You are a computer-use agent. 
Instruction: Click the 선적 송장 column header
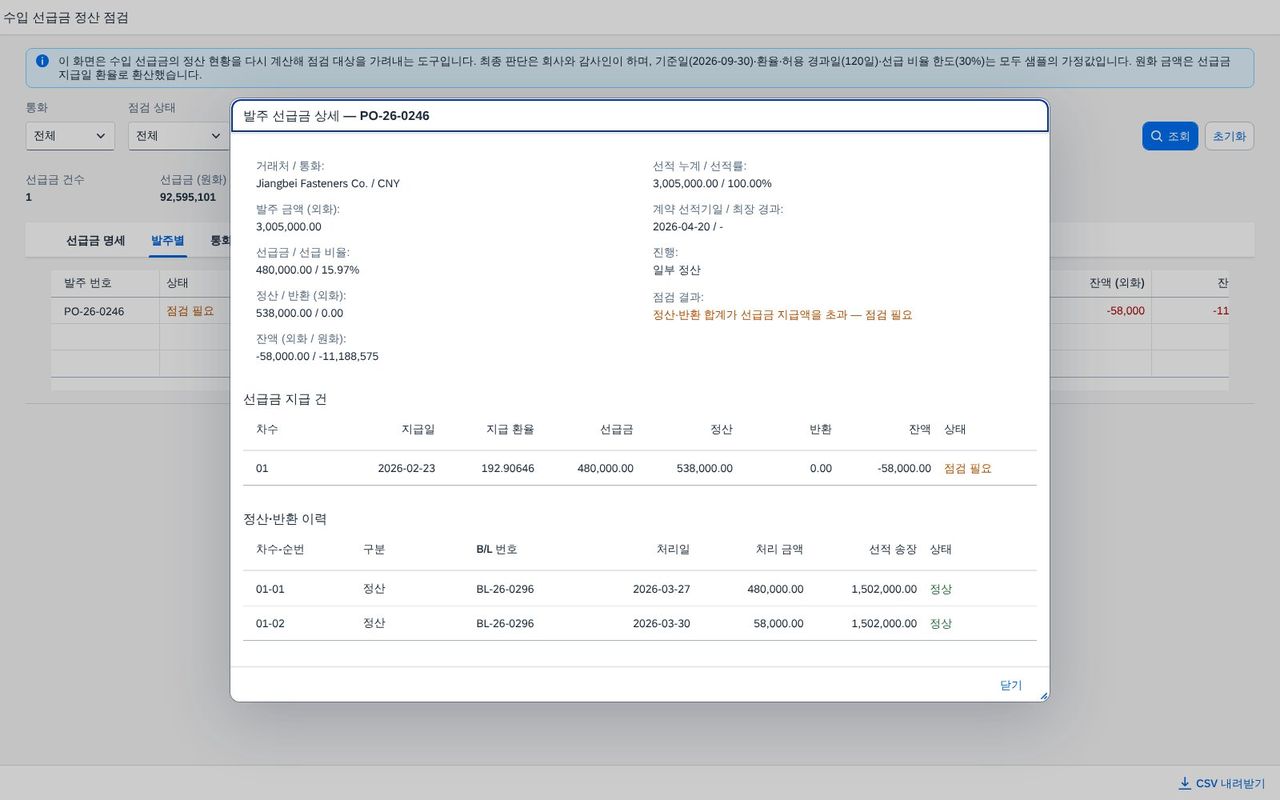(893, 549)
